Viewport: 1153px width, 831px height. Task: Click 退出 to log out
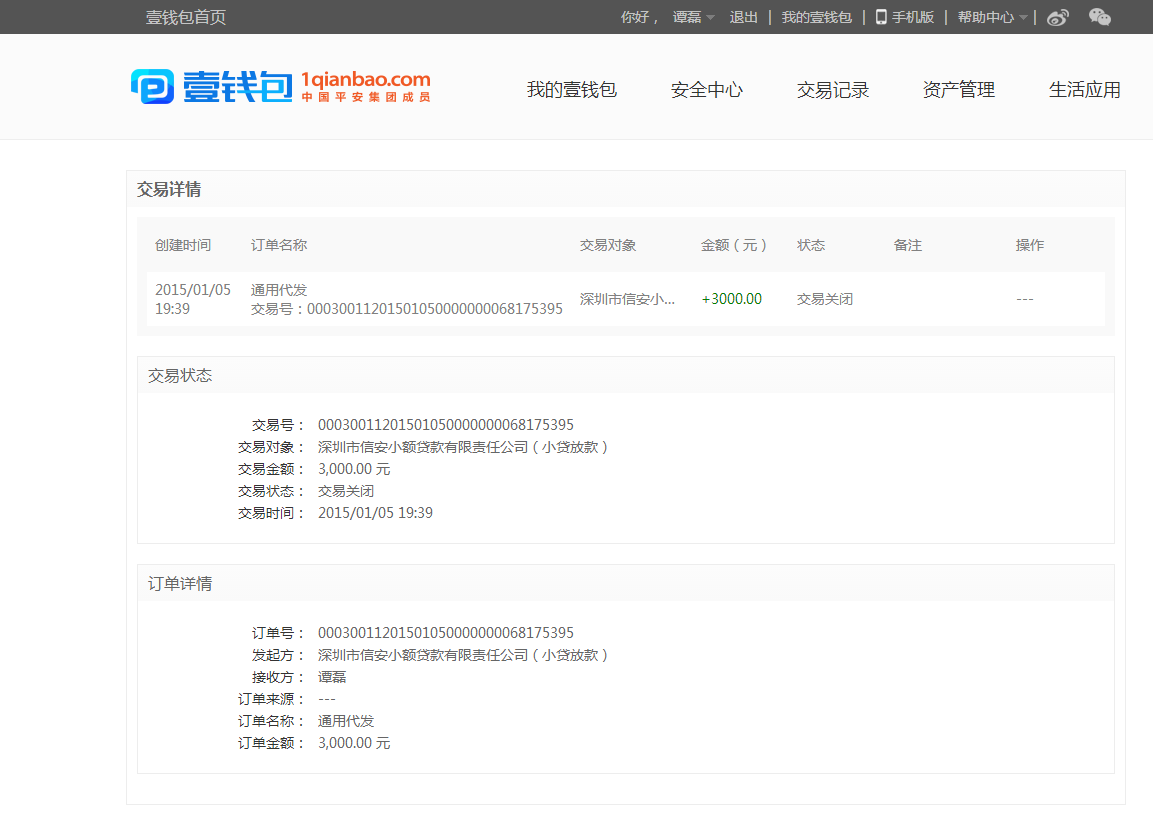pyautogui.click(x=743, y=17)
